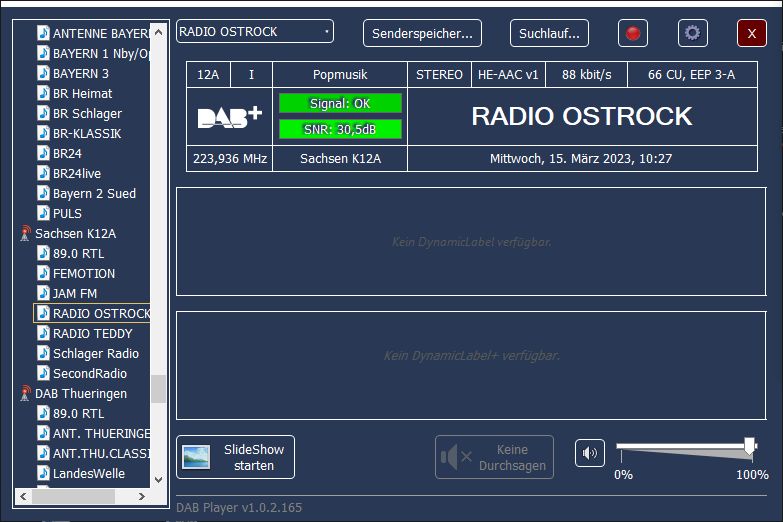Click the music note icon beside PULS

click(x=44, y=213)
